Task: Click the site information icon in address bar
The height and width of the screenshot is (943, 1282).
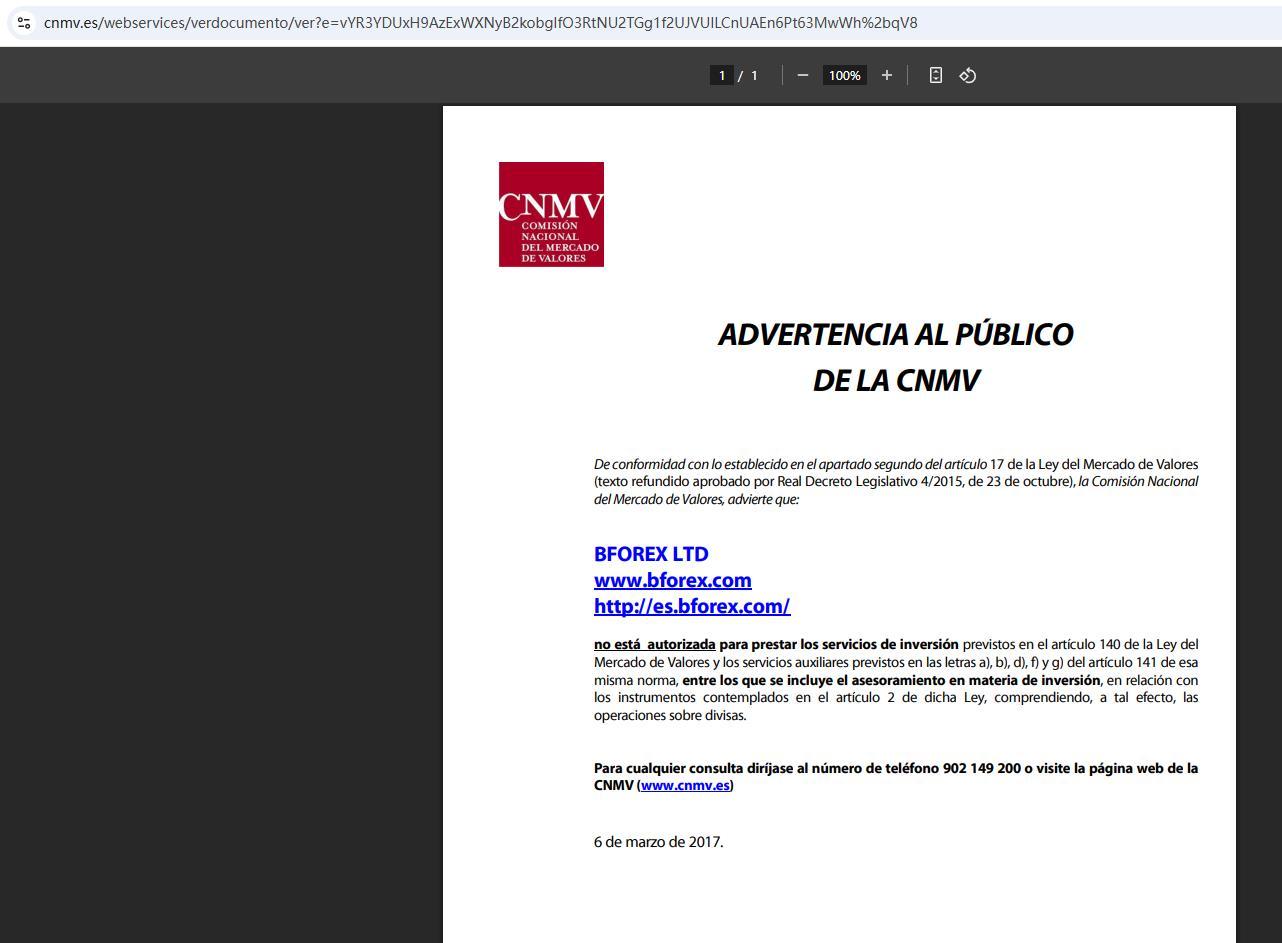Action: [24, 22]
